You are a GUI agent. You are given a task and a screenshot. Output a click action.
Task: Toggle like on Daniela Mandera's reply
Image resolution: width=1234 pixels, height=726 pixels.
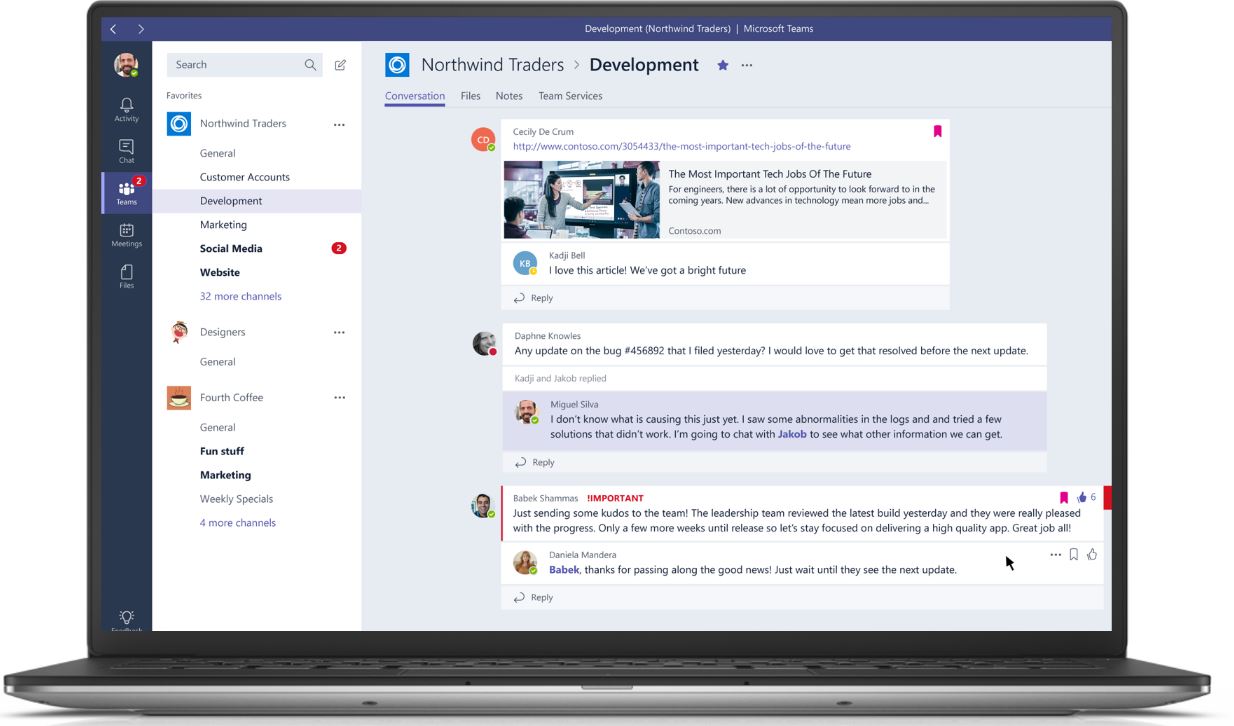point(1092,554)
